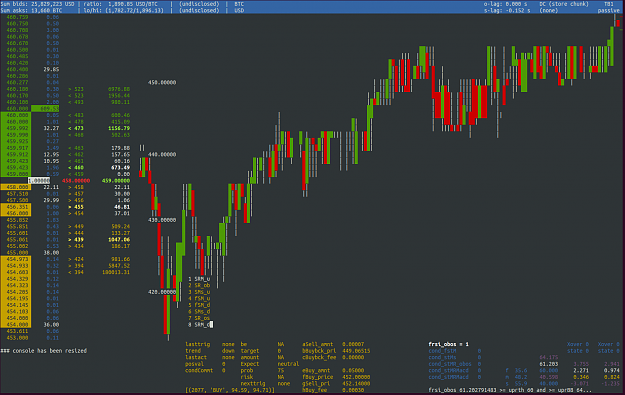The height and width of the screenshot is (395, 625).
Task: Click cumulative value 1047.06
Action: tap(119, 240)
